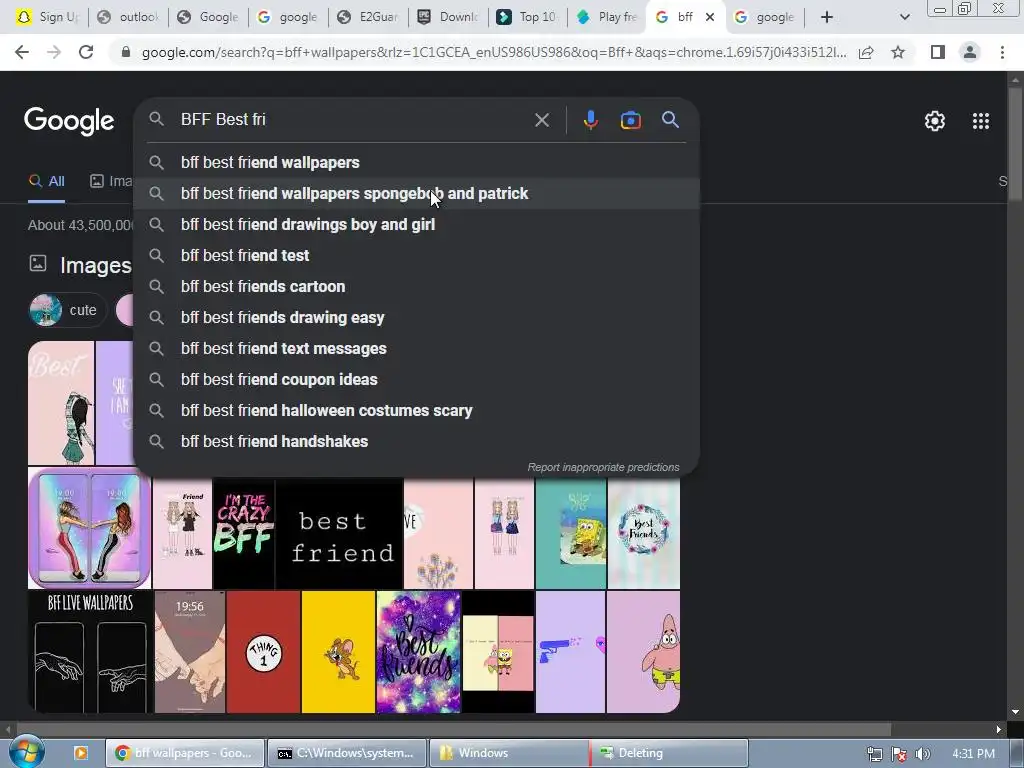This screenshot has height=768, width=1024.
Task: Choose suggestion best friends drawing easy
Action: (416, 317)
